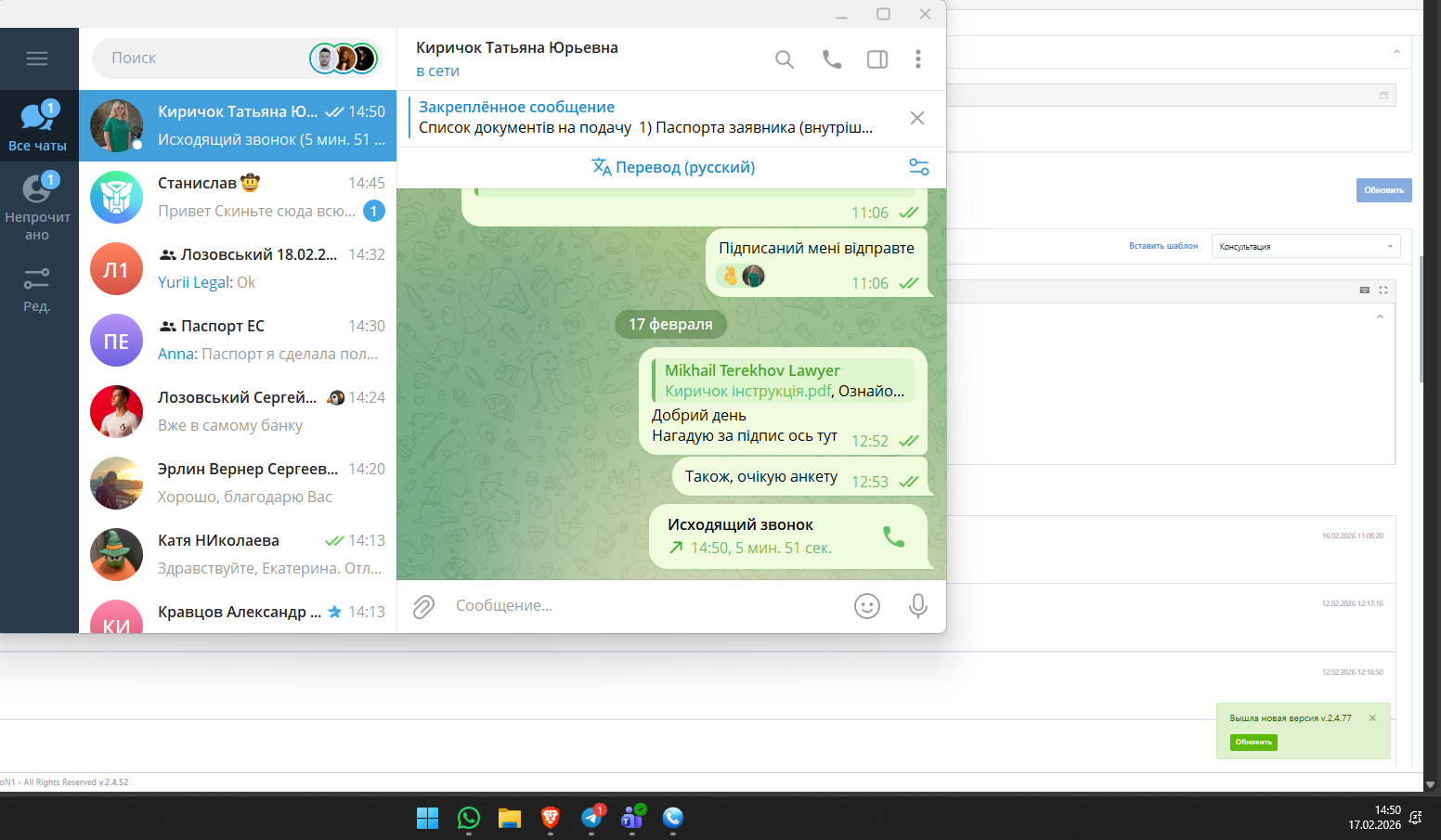The image size is (1441, 840).
Task: Open File Explorer from the taskbar
Action: pyautogui.click(x=510, y=818)
